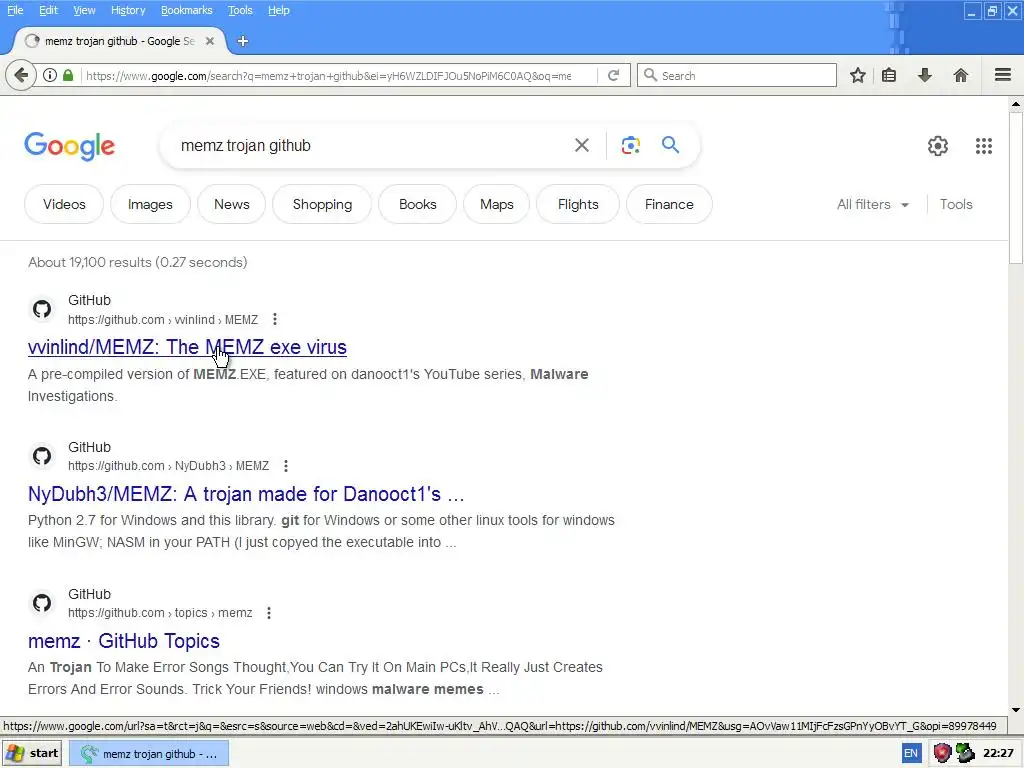Show bookmarks list icon
The image size is (1024, 768).
(889, 75)
